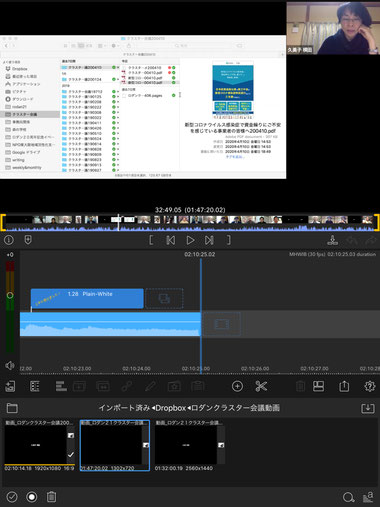Click source timecode 32:49.05 (01:47:20.02)
This screenshot has width=380, height=507.
pos(190,210)
